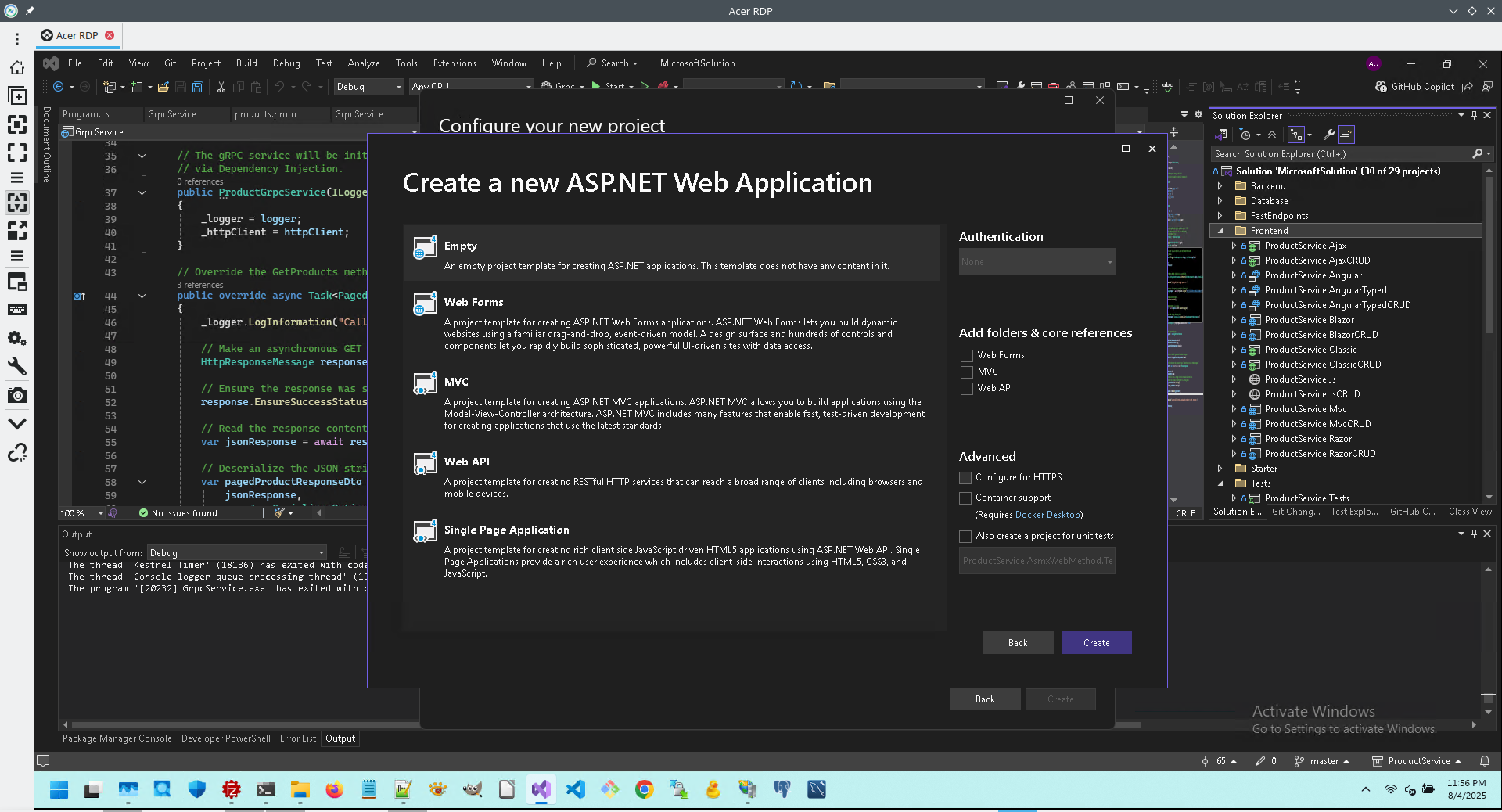Click the RDP sidebar keyboard icon
Screen dimensions: 1502x812
[17, 310]
